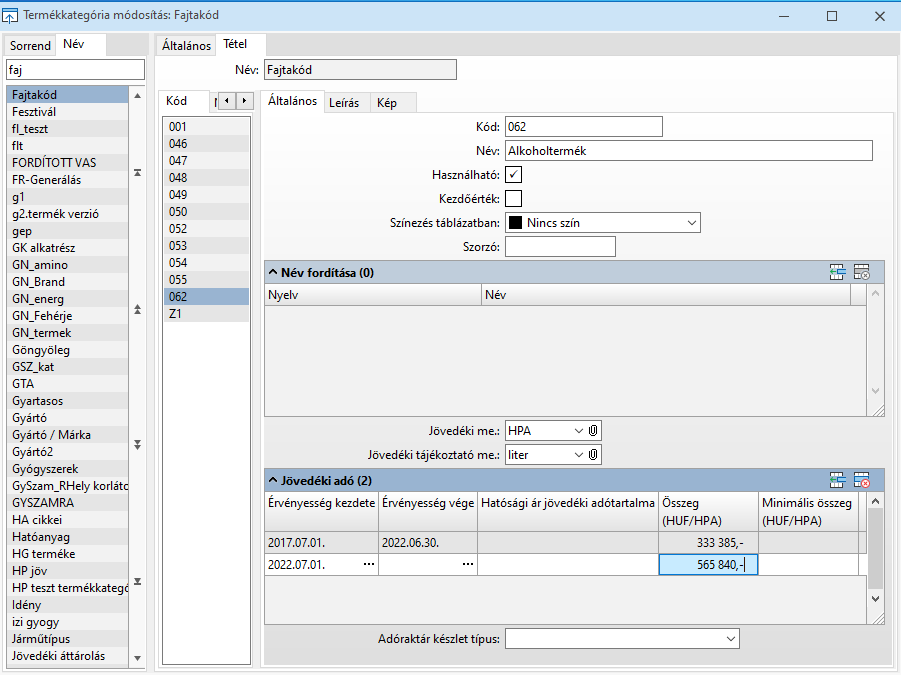
Task: Open Színezés táblázatban color dropdown
Action: (691, 222)
